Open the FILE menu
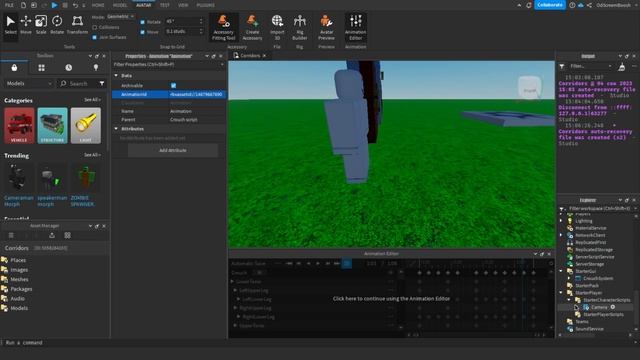Screen dimensions: 640x360 [9, 5]
